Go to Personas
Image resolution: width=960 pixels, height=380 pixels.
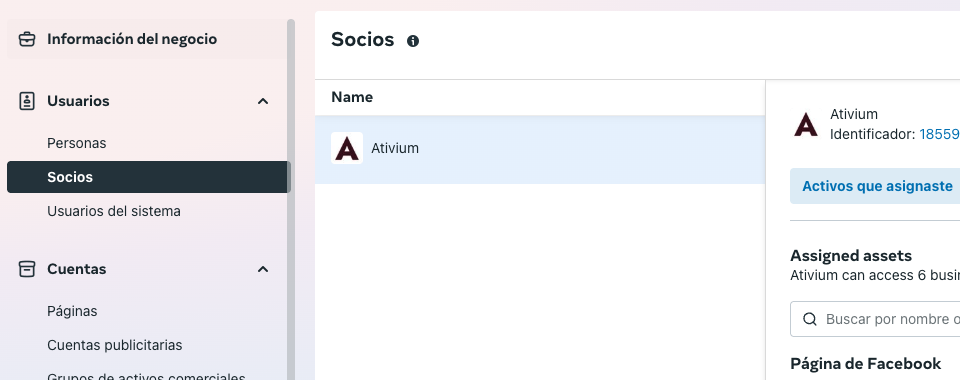[77, 143]
